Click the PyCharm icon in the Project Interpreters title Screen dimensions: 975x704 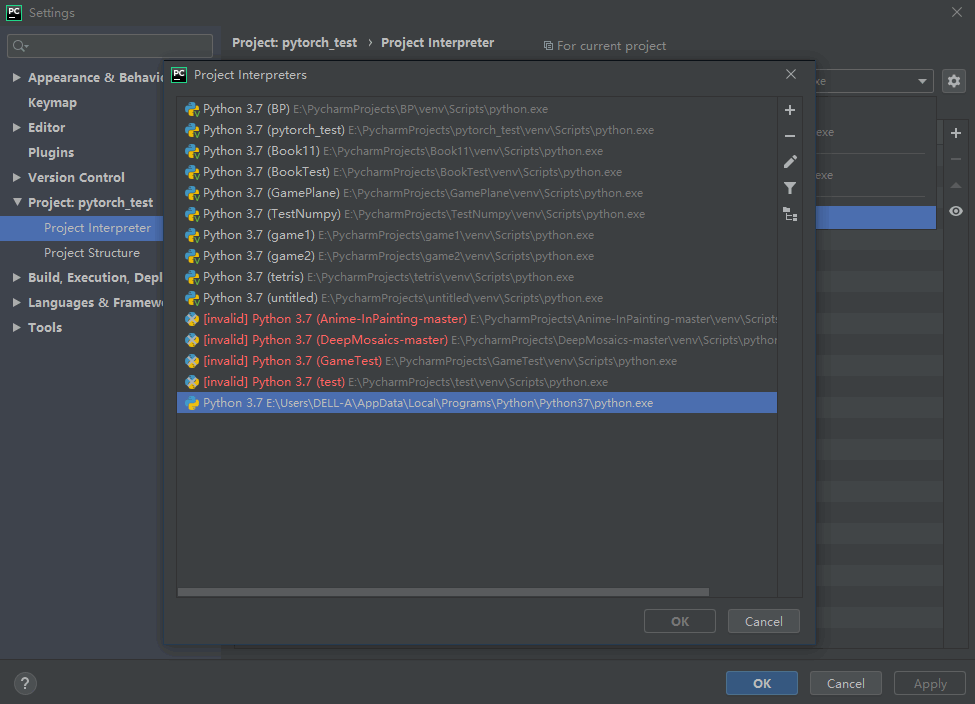pos(179,75)
